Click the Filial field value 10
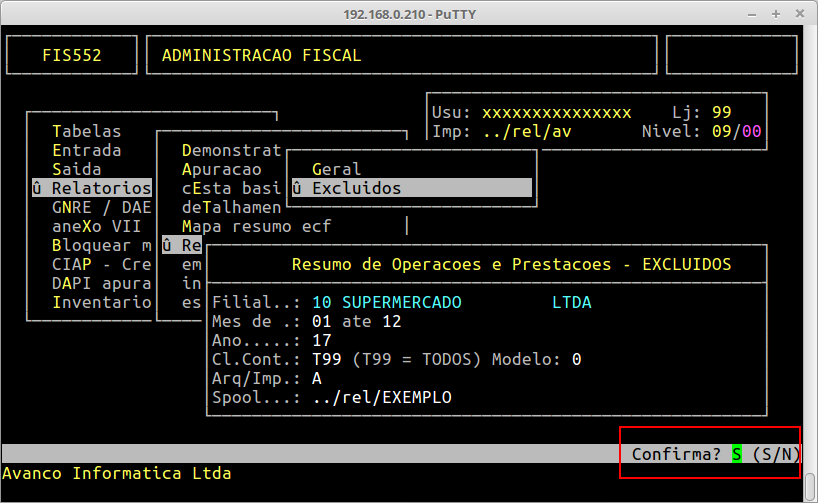This screenshot has width=818, height=503. (321, 302)
